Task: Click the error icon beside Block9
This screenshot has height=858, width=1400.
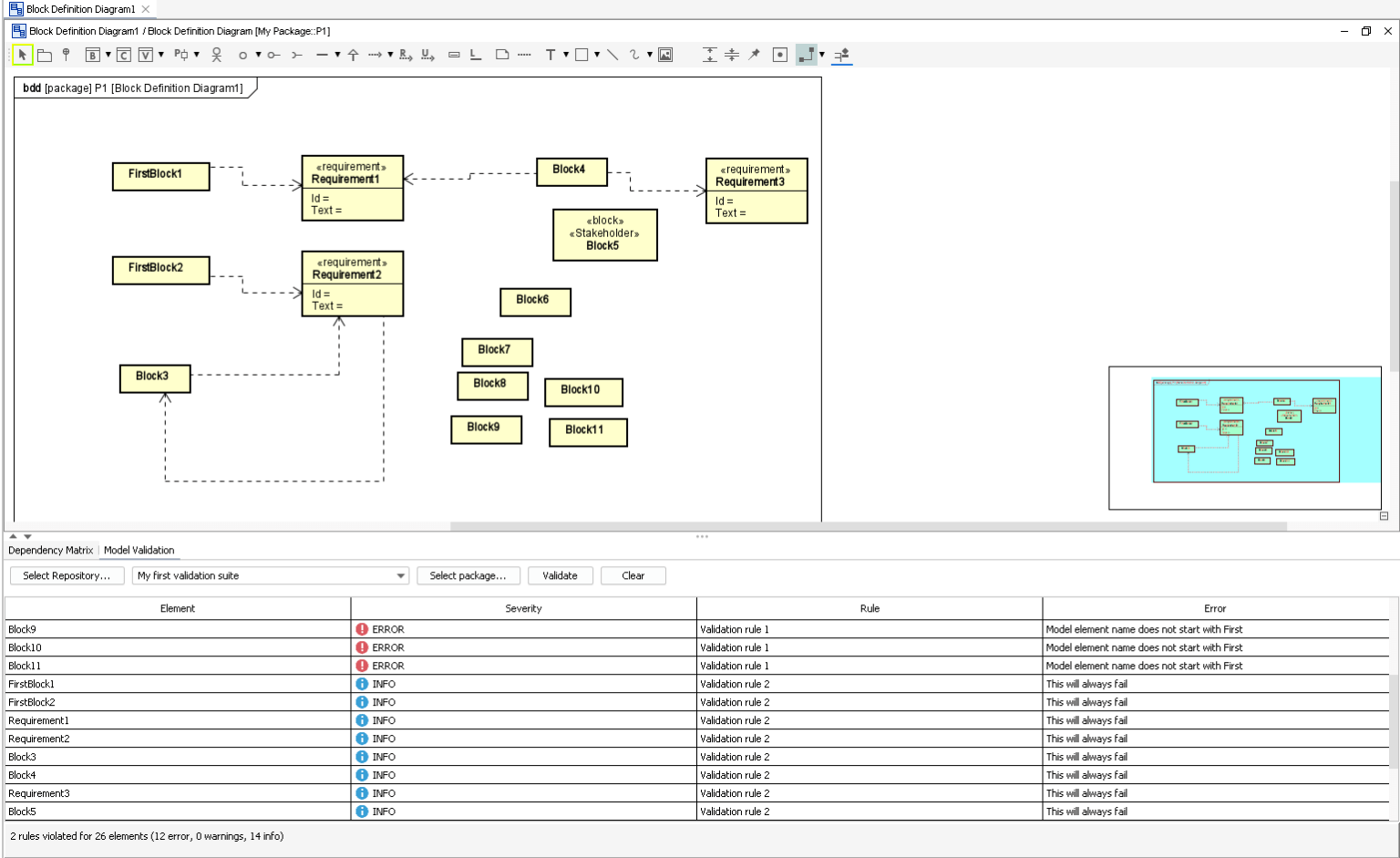Action: point(361,629)
